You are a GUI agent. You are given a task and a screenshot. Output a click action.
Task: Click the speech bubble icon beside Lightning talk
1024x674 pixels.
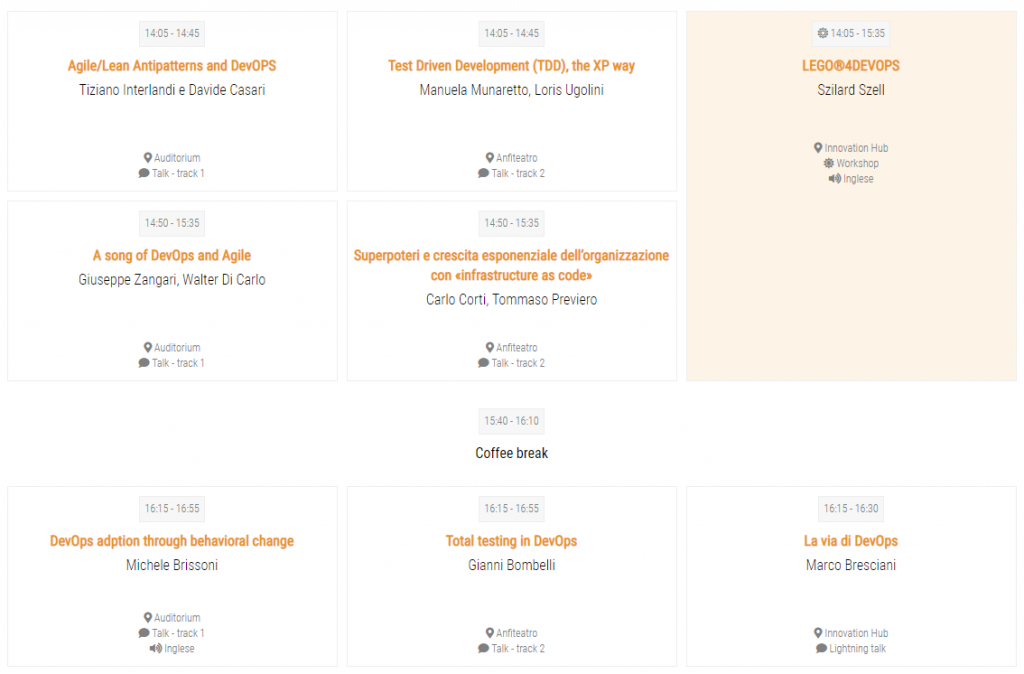(x=821, y=649)
